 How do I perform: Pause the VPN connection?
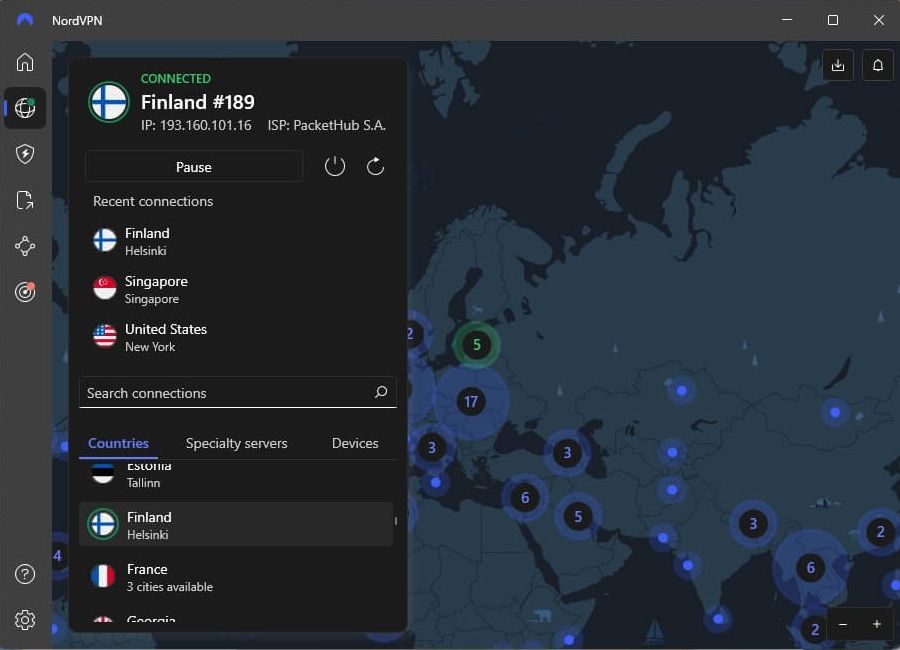[194, 167]
